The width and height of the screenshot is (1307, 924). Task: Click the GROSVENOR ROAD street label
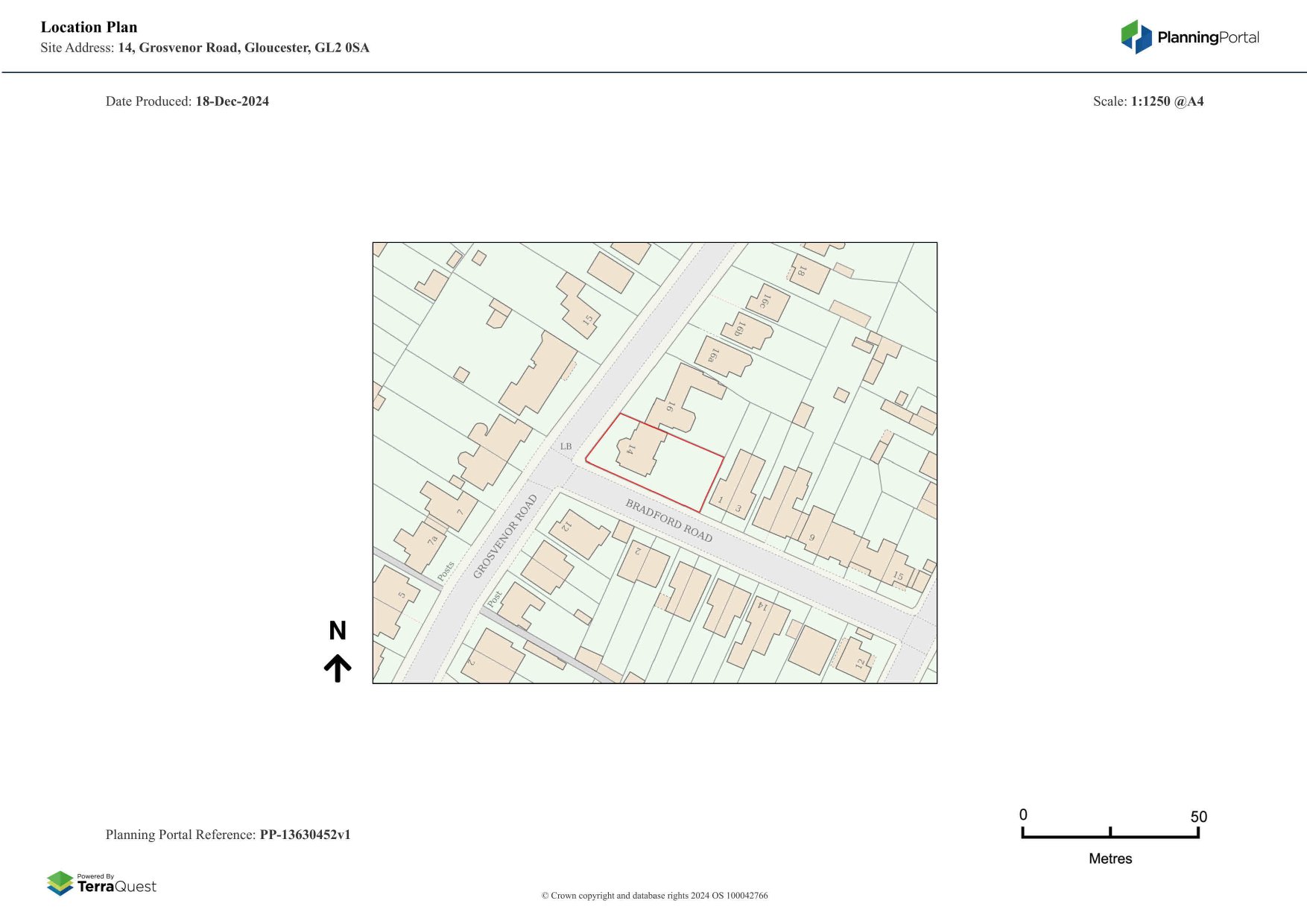pyautogui.click(x=504, y=537)
